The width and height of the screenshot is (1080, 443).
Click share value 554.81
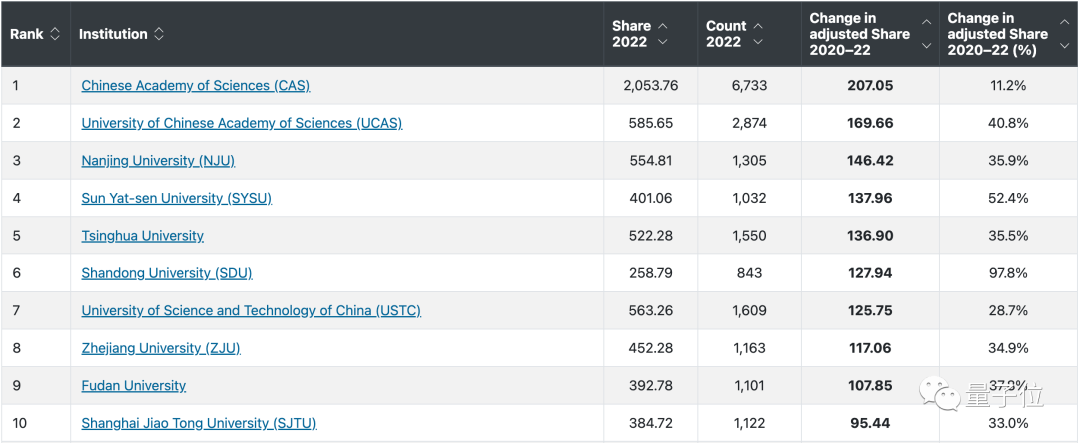[x=651, y=161]
